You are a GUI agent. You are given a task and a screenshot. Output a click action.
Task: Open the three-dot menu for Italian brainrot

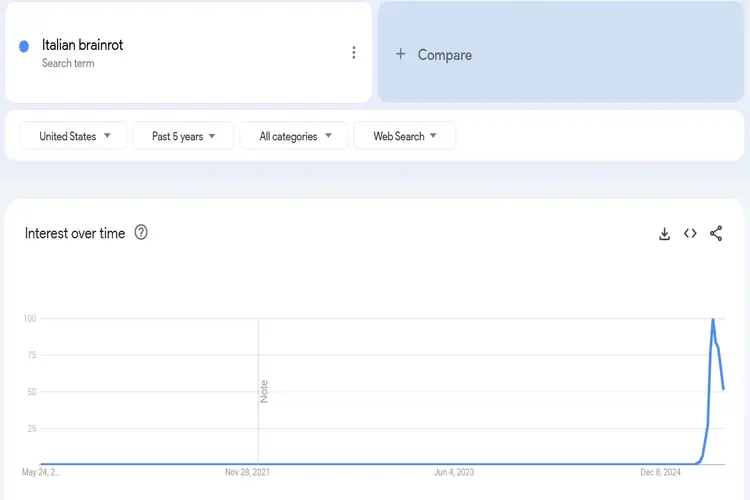(353, 53)
